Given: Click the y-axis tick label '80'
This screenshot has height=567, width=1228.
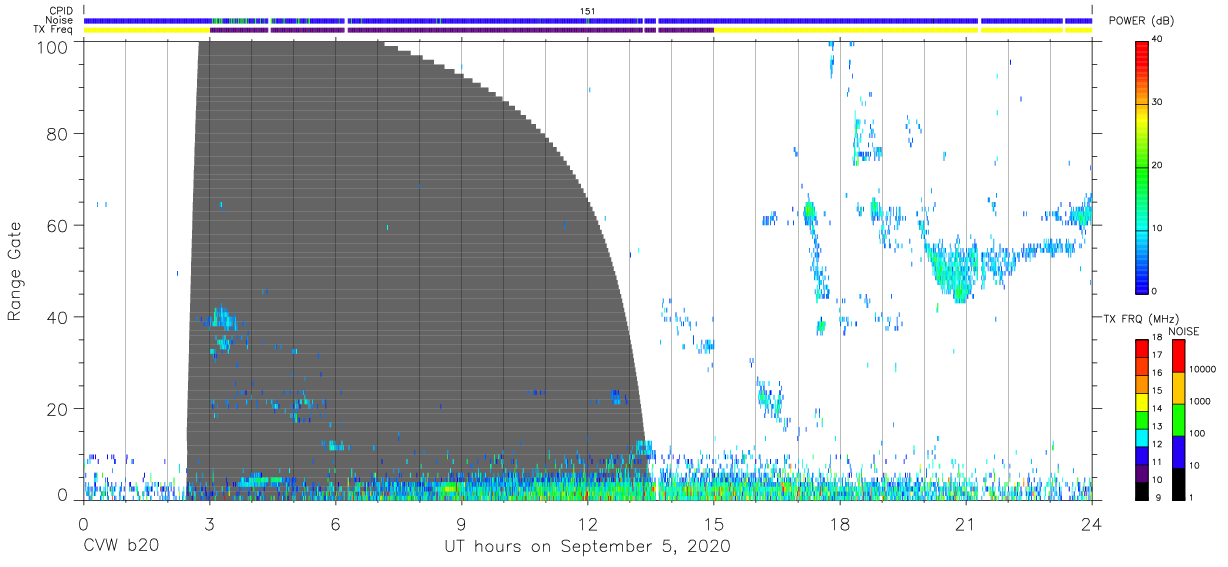Looking at the screenshot, I should (59, 133).
